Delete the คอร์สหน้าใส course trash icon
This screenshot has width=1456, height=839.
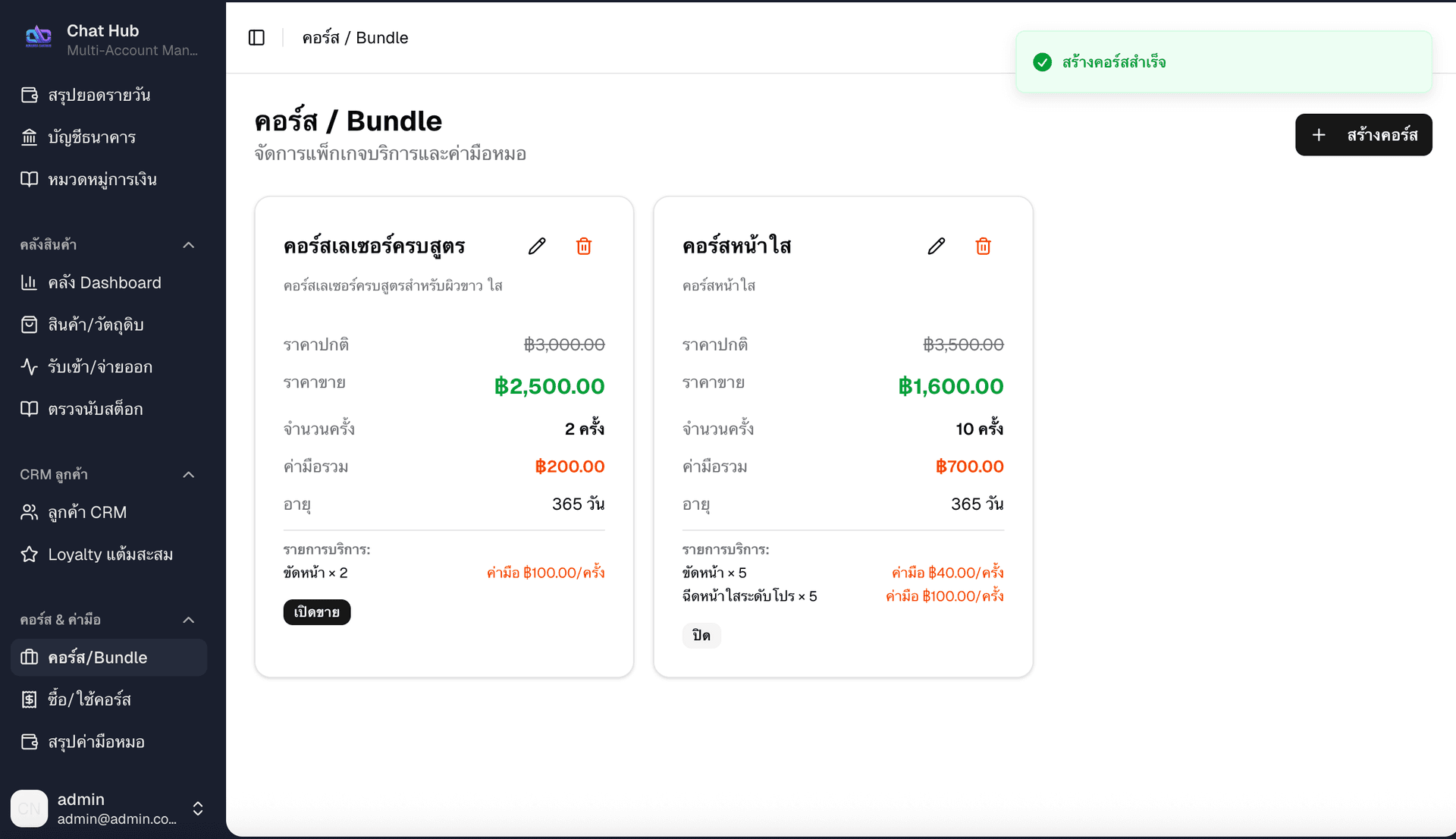click(x=984, y=246)
